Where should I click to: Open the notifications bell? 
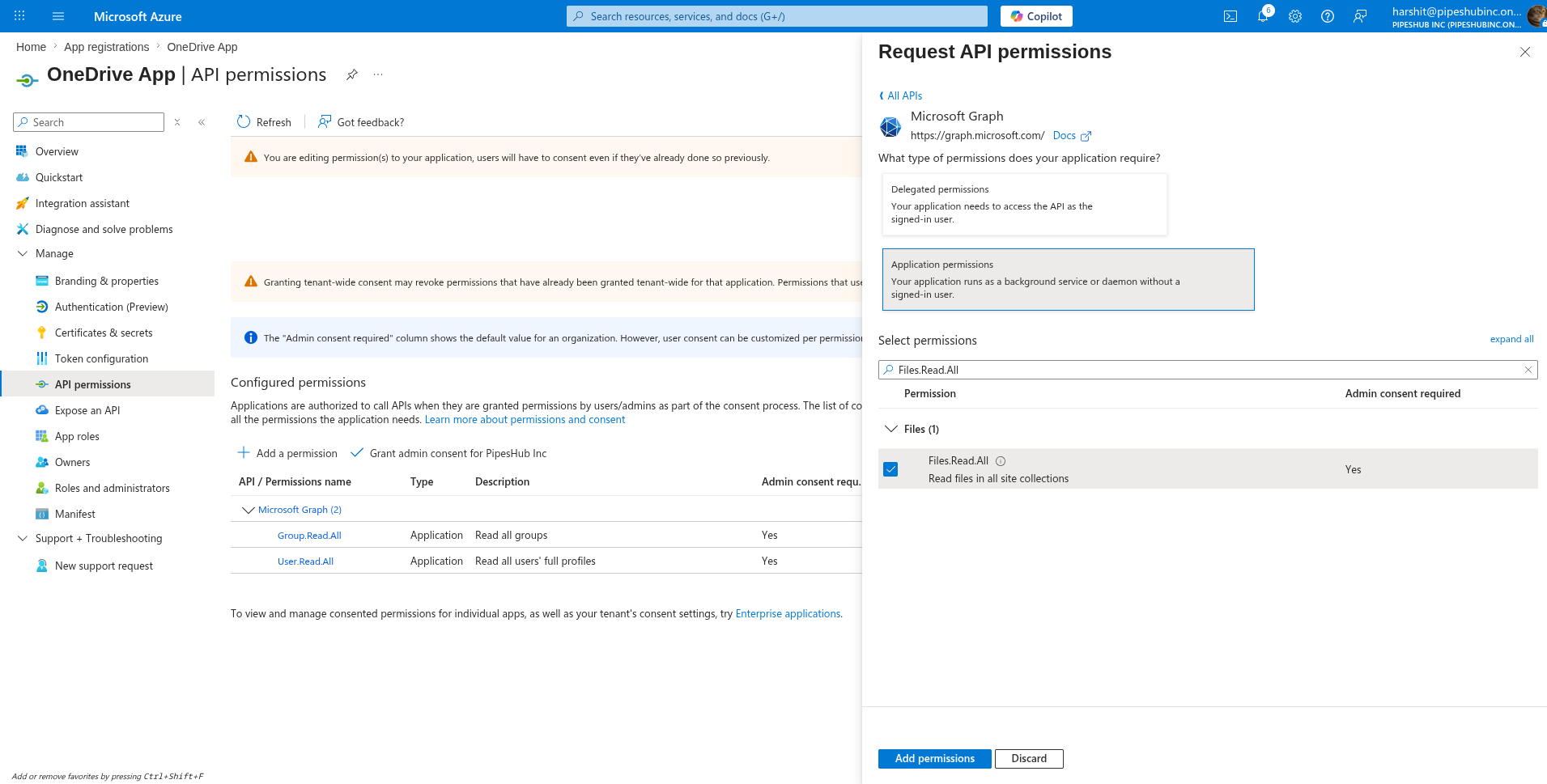pyautogui.click(x=1263, y=16)
